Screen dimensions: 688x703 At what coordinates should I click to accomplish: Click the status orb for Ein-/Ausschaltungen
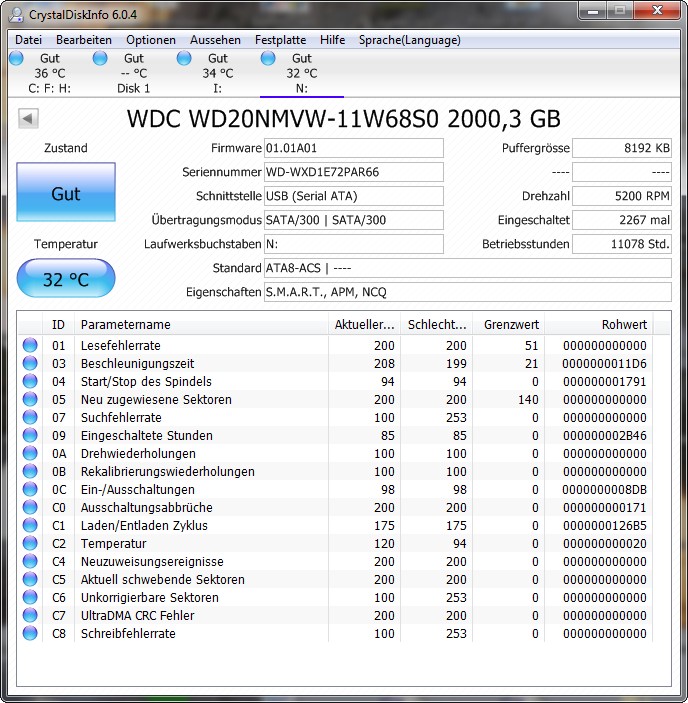click(30, 489)
